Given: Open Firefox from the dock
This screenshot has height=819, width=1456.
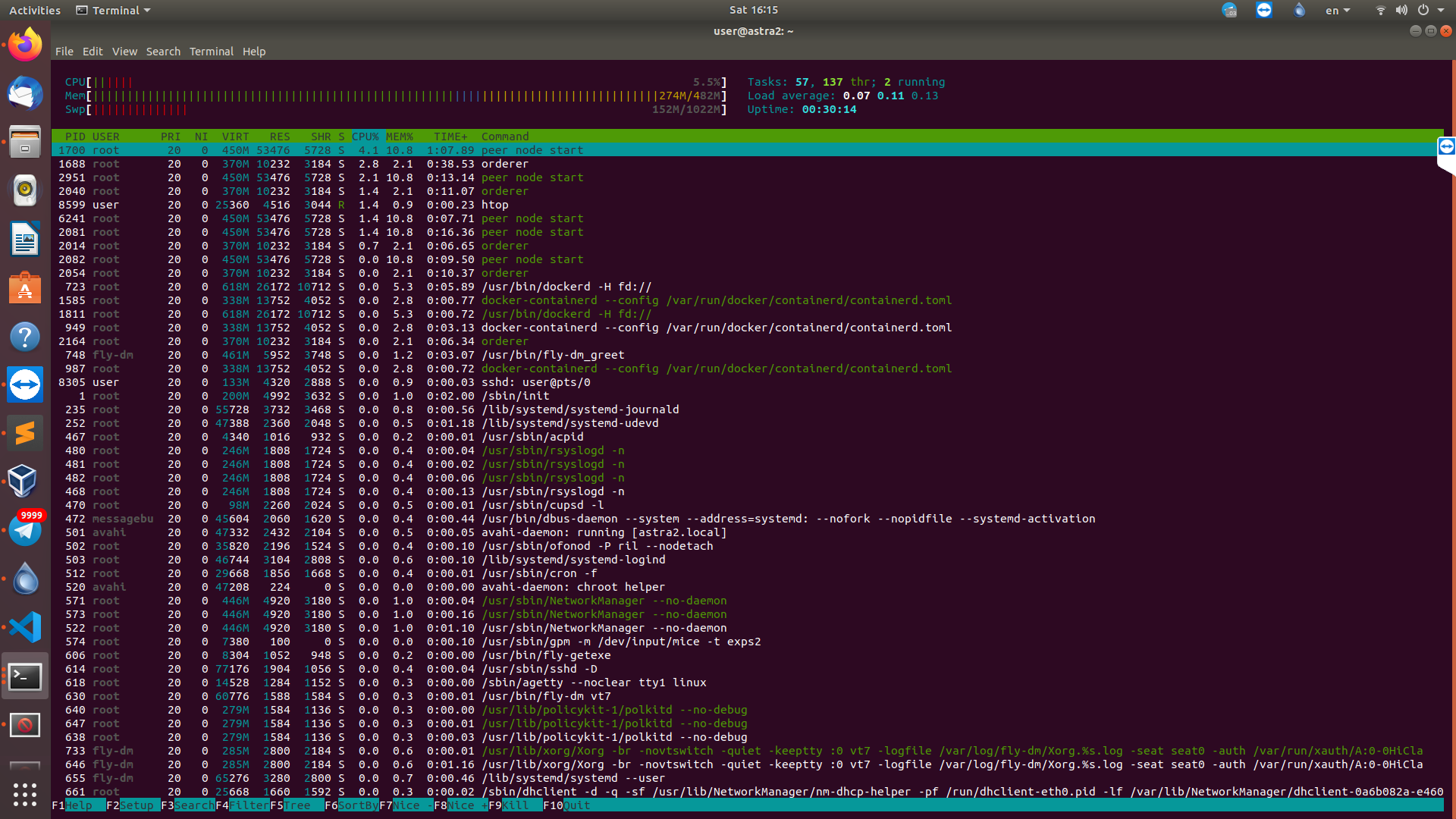Looking at the screenshot, I should (x=25, y=45).
